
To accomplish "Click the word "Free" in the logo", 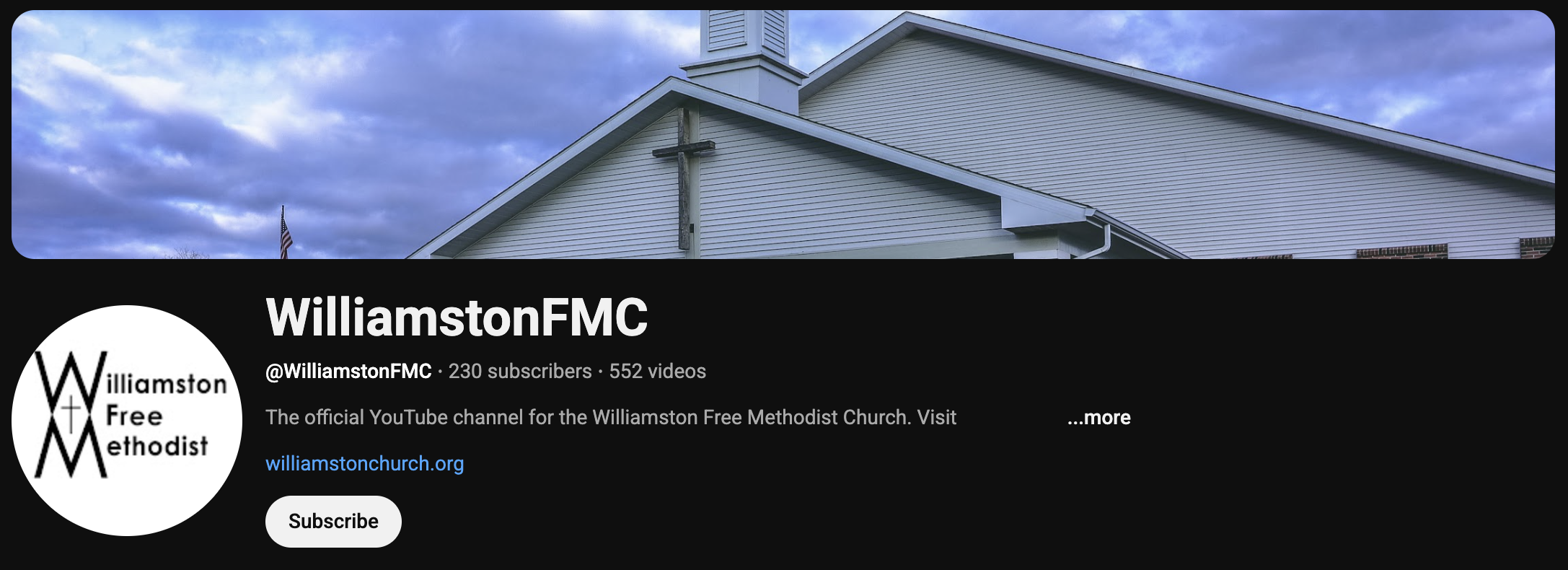I will [x=134, y=416].
